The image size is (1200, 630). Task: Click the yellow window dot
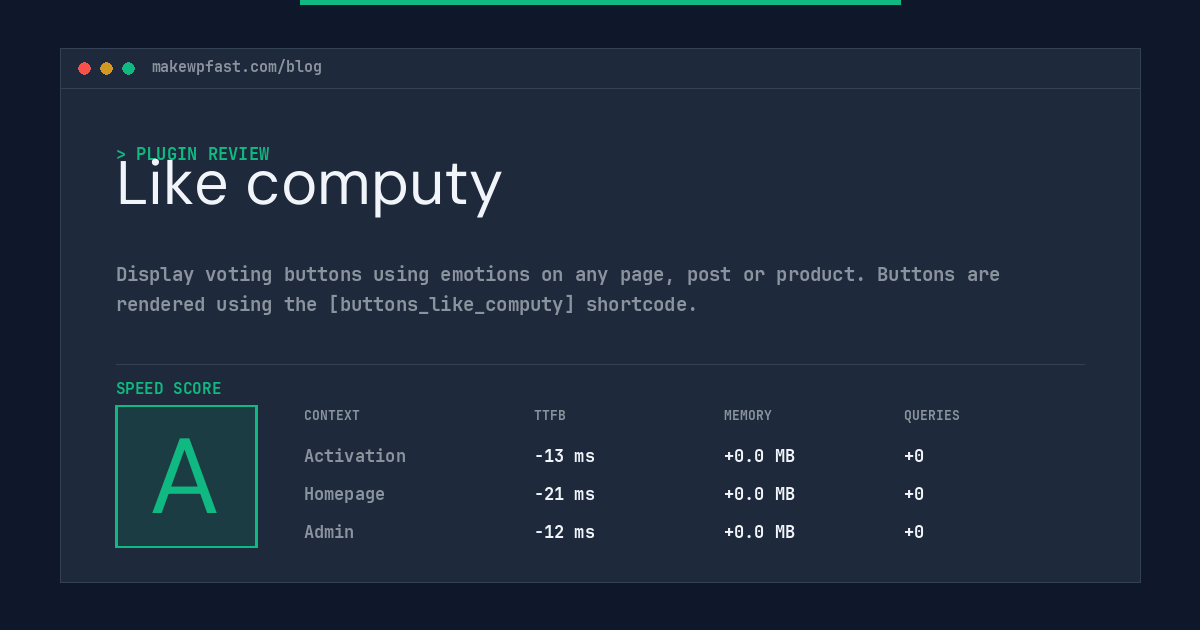106,69
